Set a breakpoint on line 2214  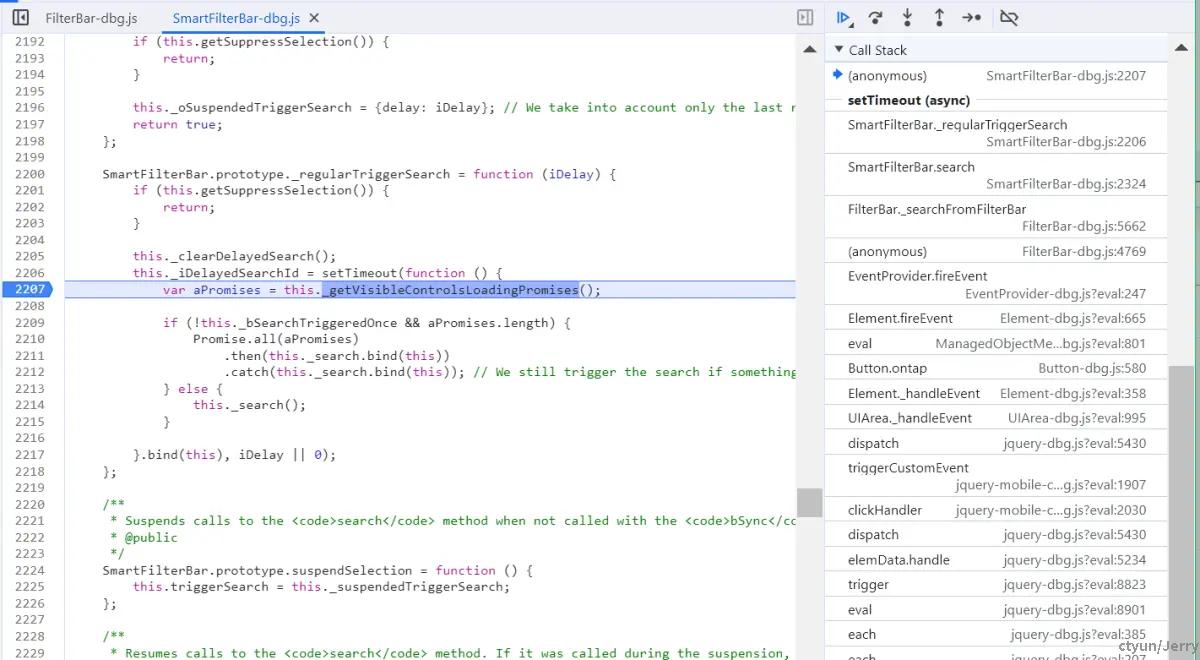(x=29, y=405)
